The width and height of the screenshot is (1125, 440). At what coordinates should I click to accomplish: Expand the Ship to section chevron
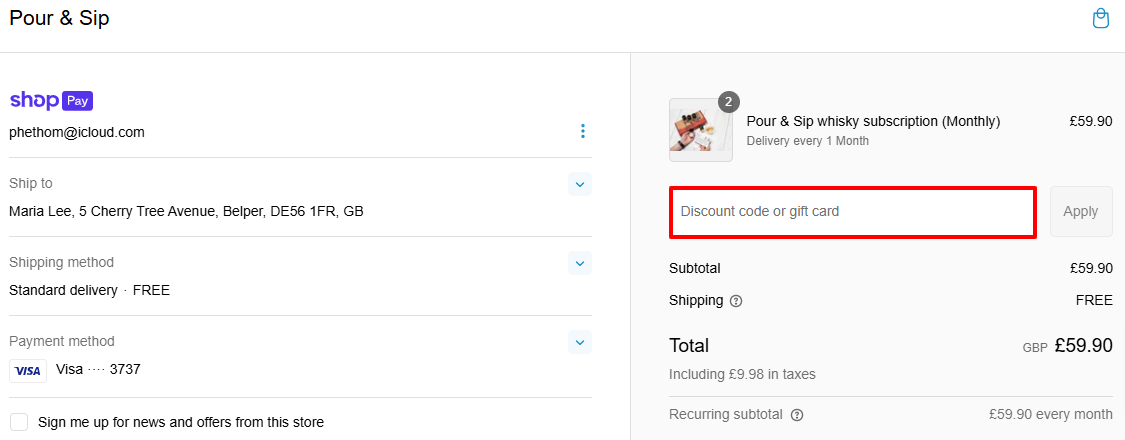click(580, 184)
